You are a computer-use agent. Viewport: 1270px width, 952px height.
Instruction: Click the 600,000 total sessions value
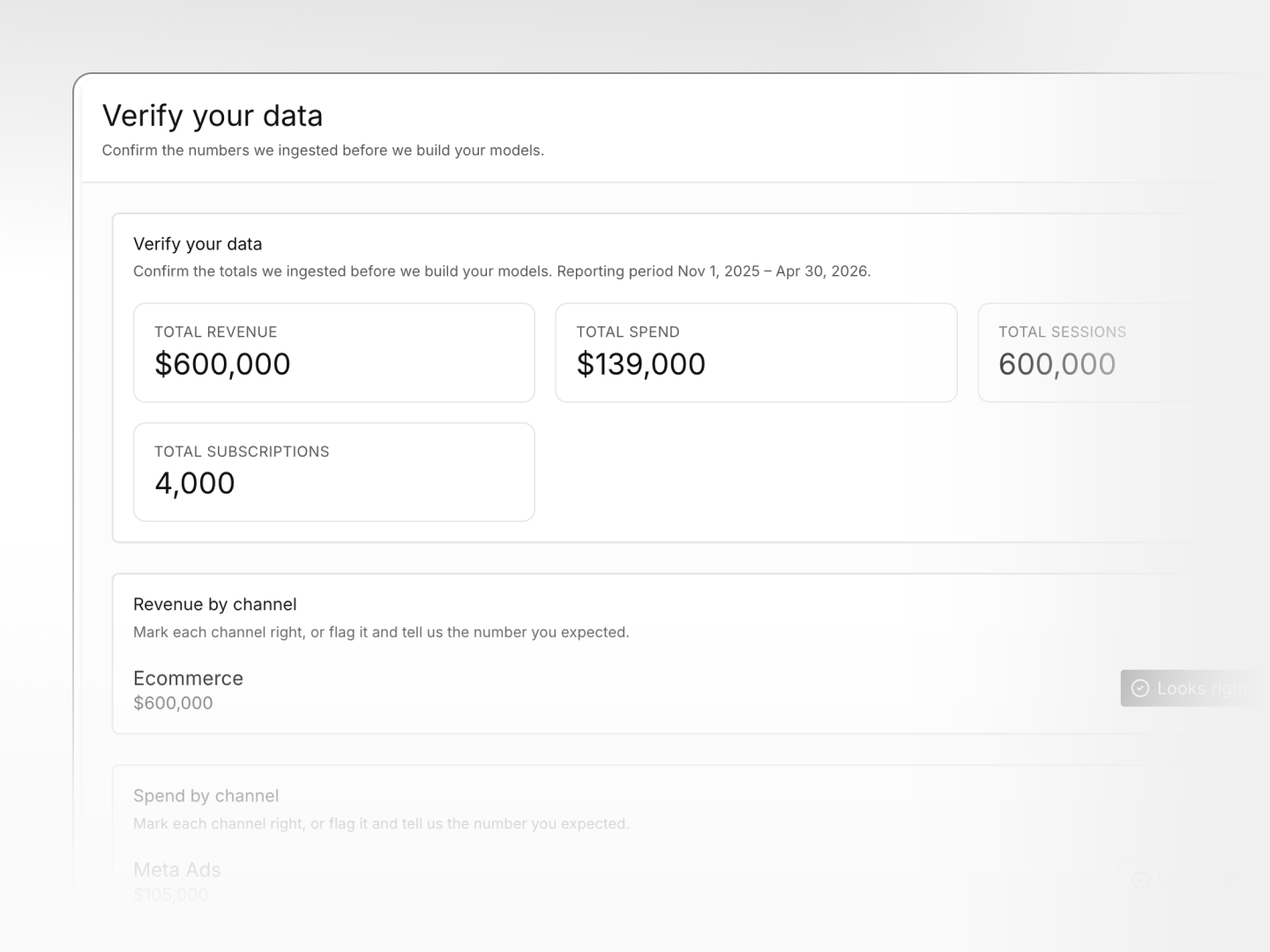coord(1057,364)
